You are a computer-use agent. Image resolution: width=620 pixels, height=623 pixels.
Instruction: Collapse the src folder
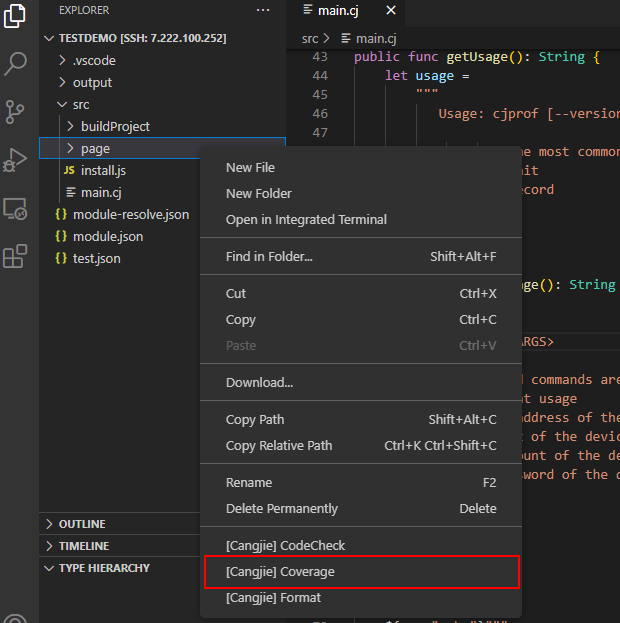pos(80,104)
